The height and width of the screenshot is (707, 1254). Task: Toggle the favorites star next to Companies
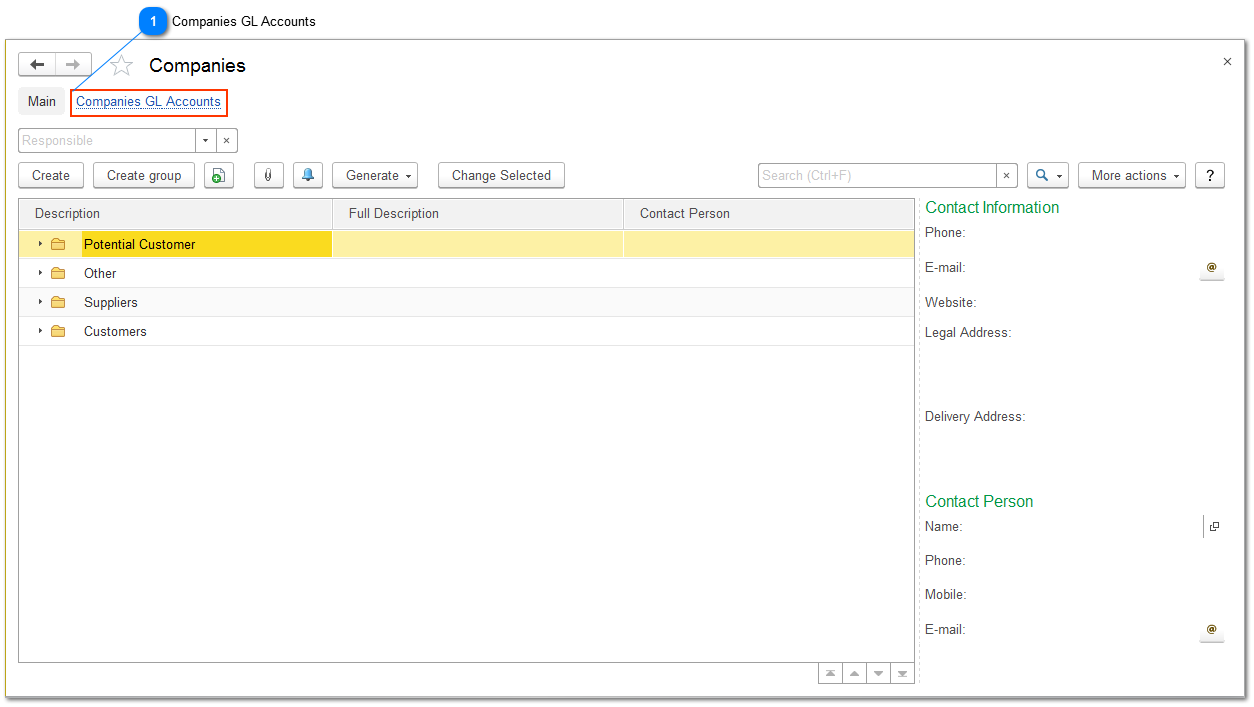point(121,65)
